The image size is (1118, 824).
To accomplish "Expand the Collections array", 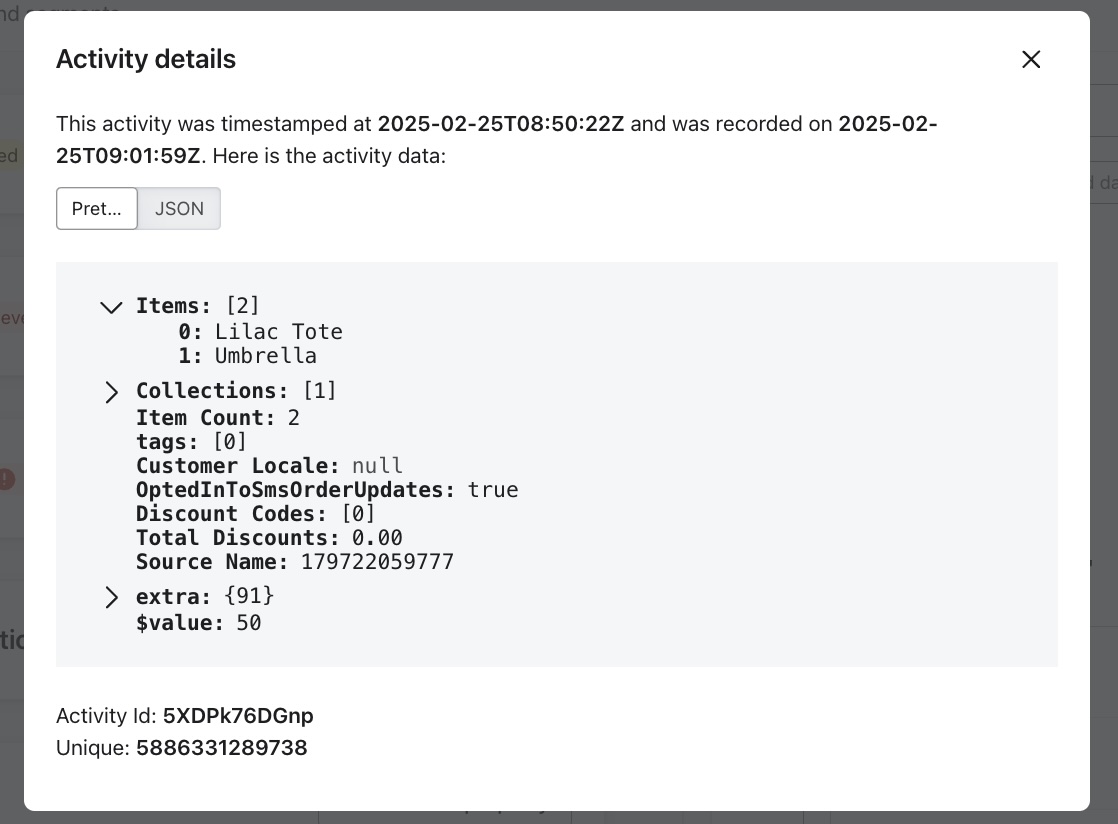I will 111,392.
